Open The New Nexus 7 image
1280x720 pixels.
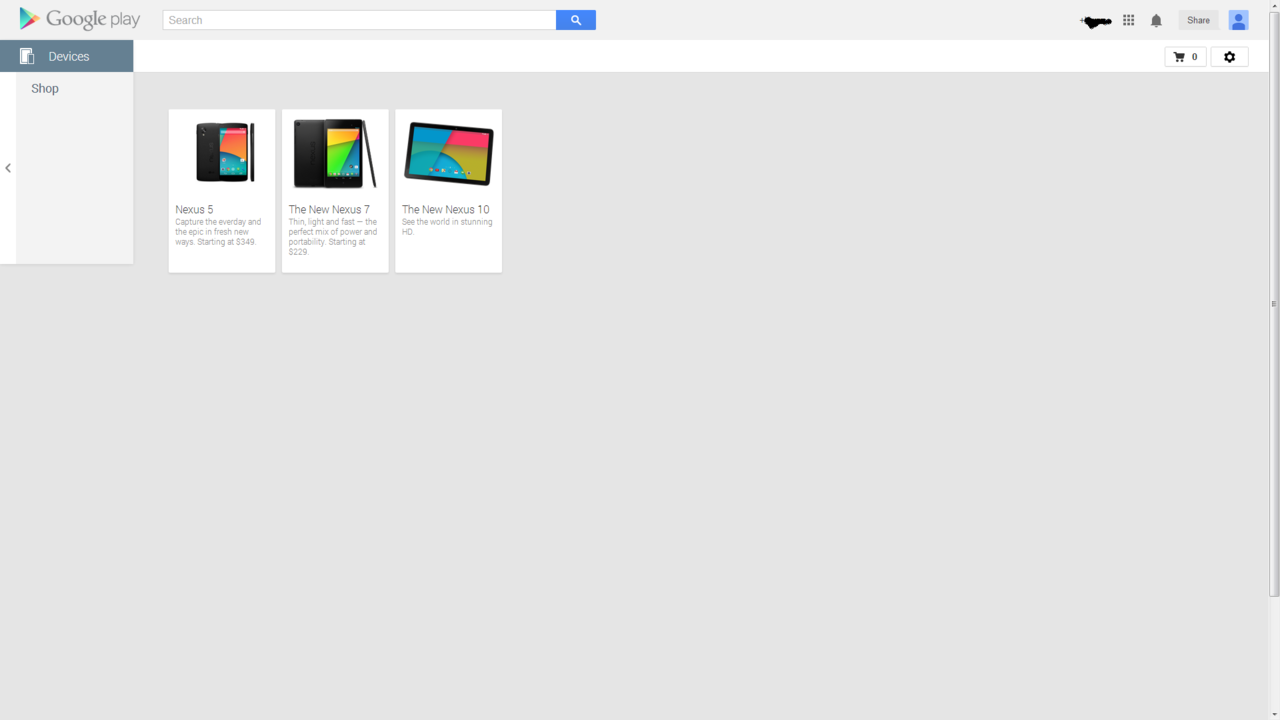pos(335,153)
